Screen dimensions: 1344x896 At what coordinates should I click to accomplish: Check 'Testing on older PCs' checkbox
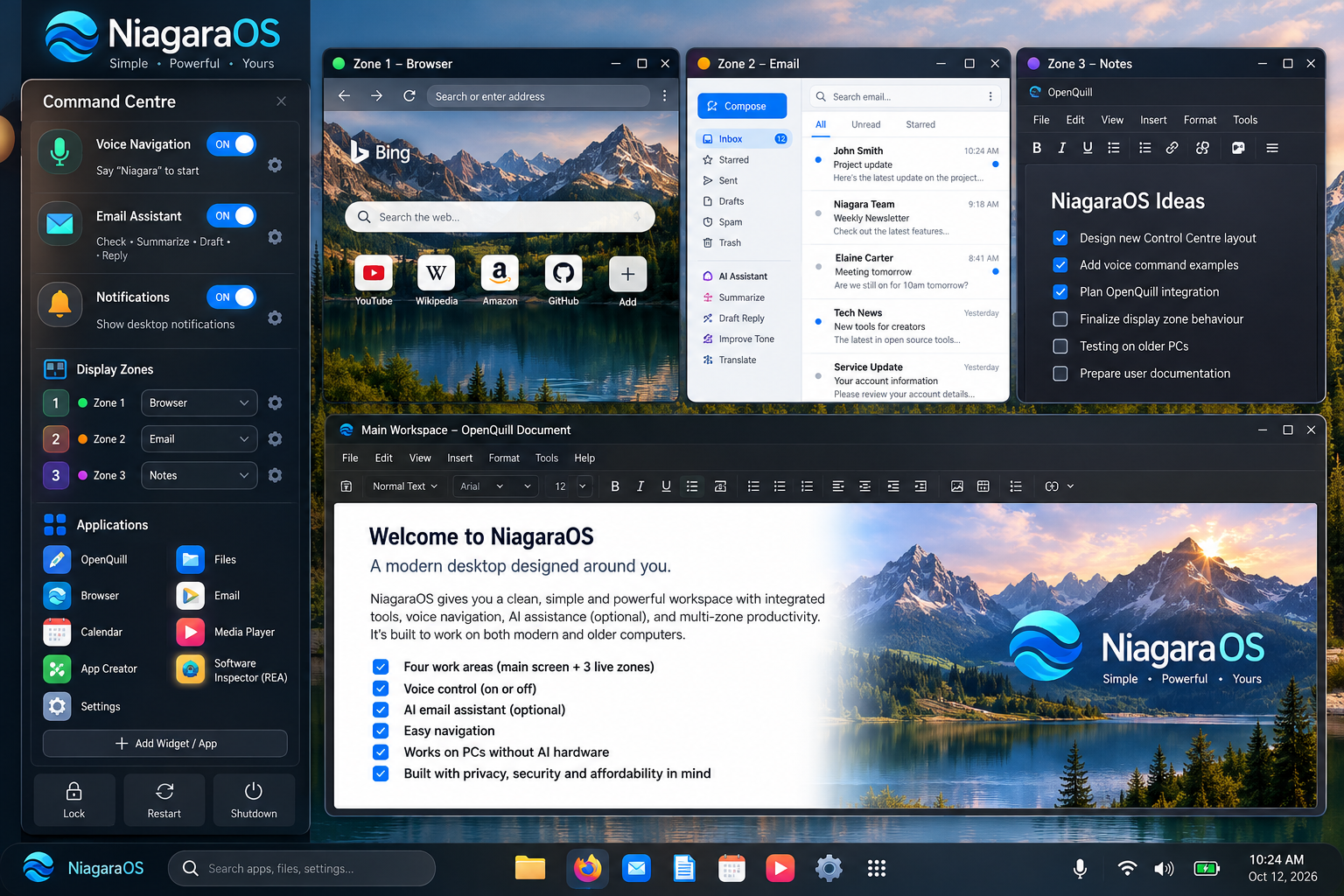point(1060,346)
